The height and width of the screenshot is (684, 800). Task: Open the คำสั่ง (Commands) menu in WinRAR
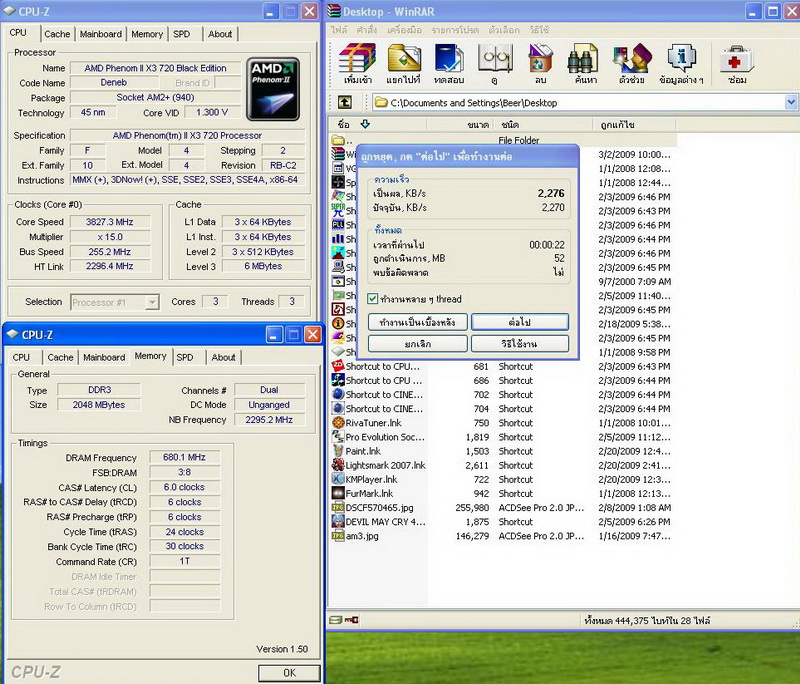click(x=367, y=30)
